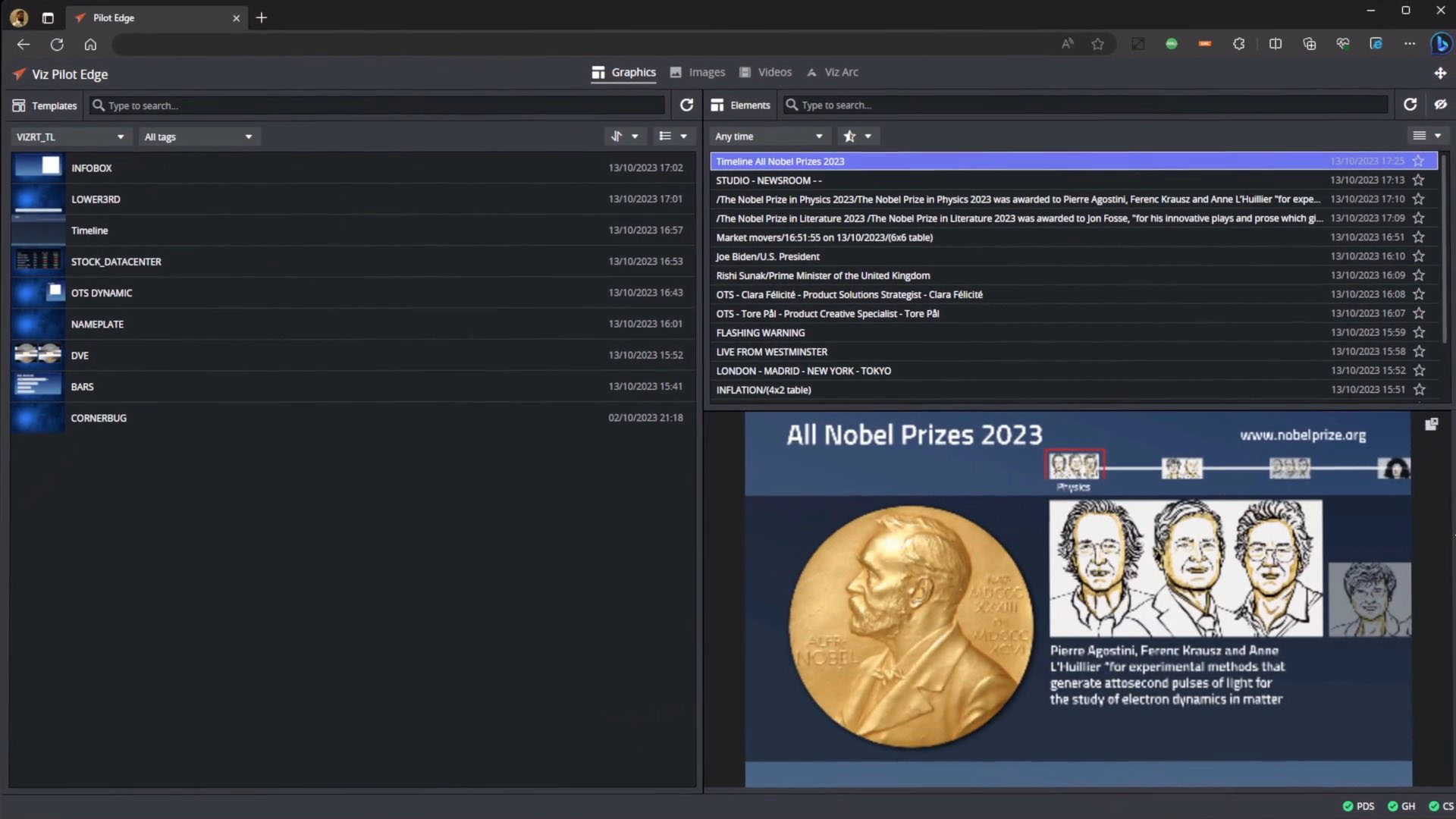Open the Timeline All Nobel Prizes 2023 element
The height and width of the screenshot is (819, 1456).
pos(1074,161)
